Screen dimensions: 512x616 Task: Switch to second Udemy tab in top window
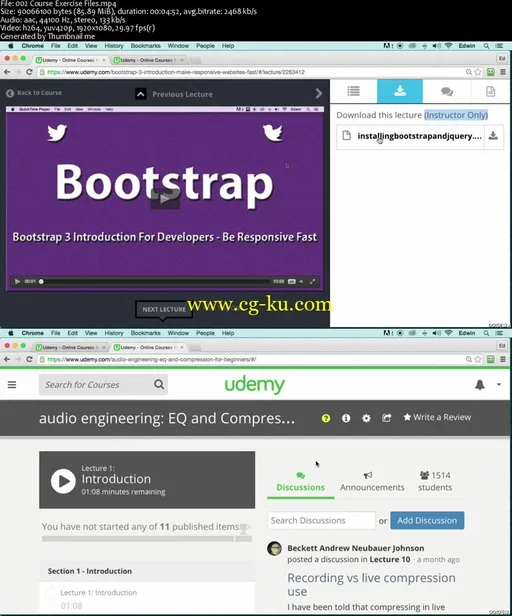[147, 60]
